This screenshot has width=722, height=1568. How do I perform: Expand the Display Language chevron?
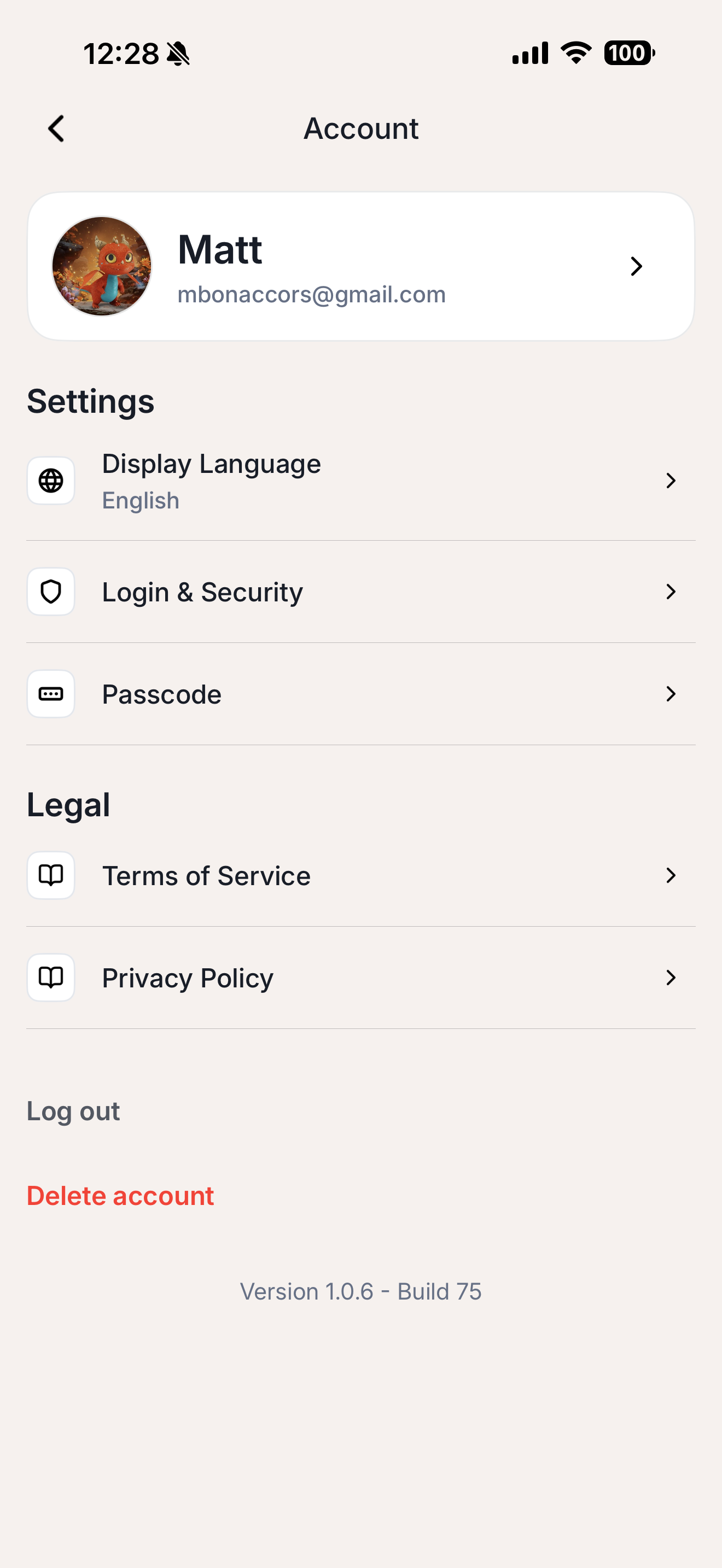[x=671, y=481]
